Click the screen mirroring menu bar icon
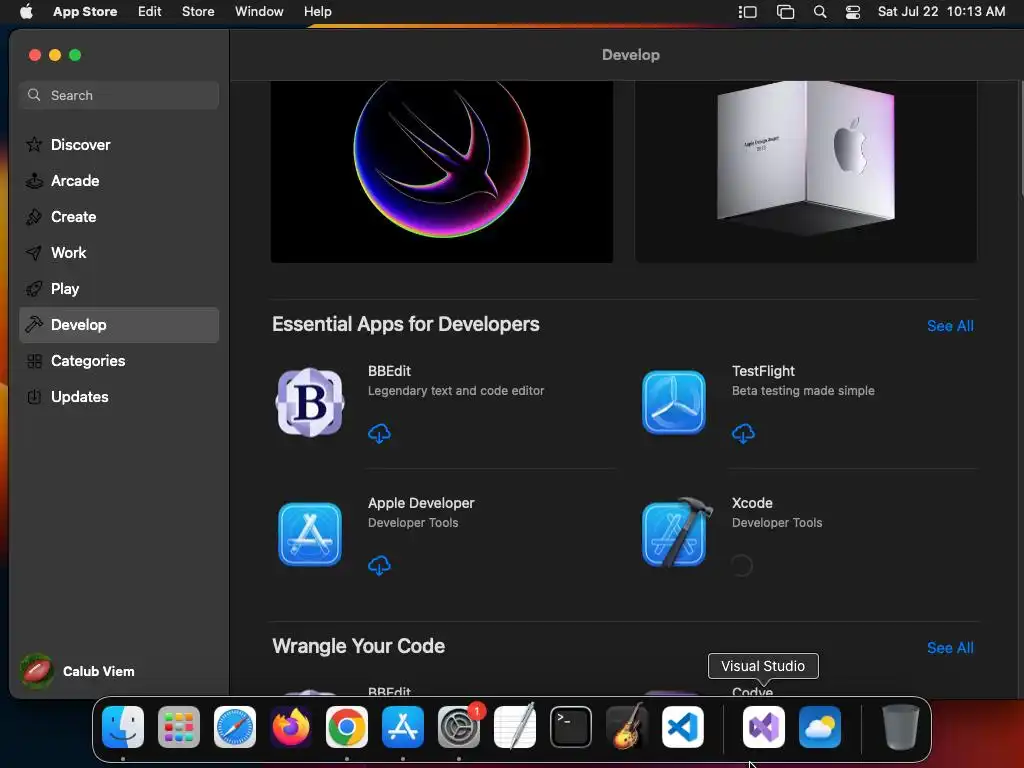 coord(786,12)
